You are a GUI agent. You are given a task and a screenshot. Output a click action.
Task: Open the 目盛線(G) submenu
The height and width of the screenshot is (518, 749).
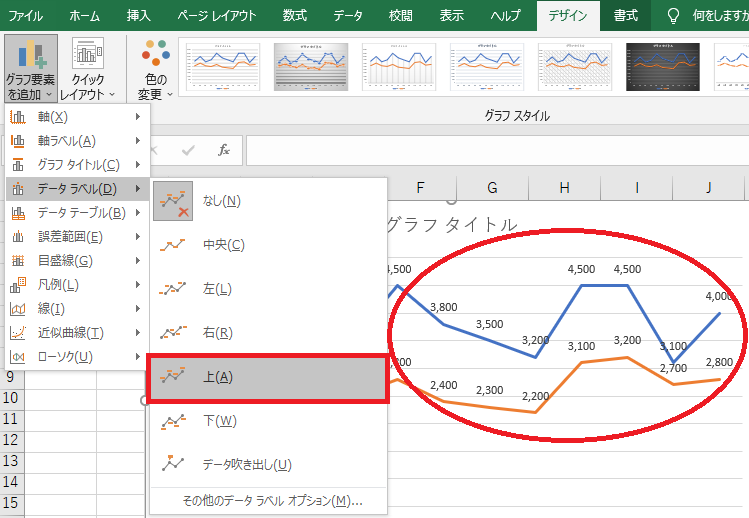77,260
